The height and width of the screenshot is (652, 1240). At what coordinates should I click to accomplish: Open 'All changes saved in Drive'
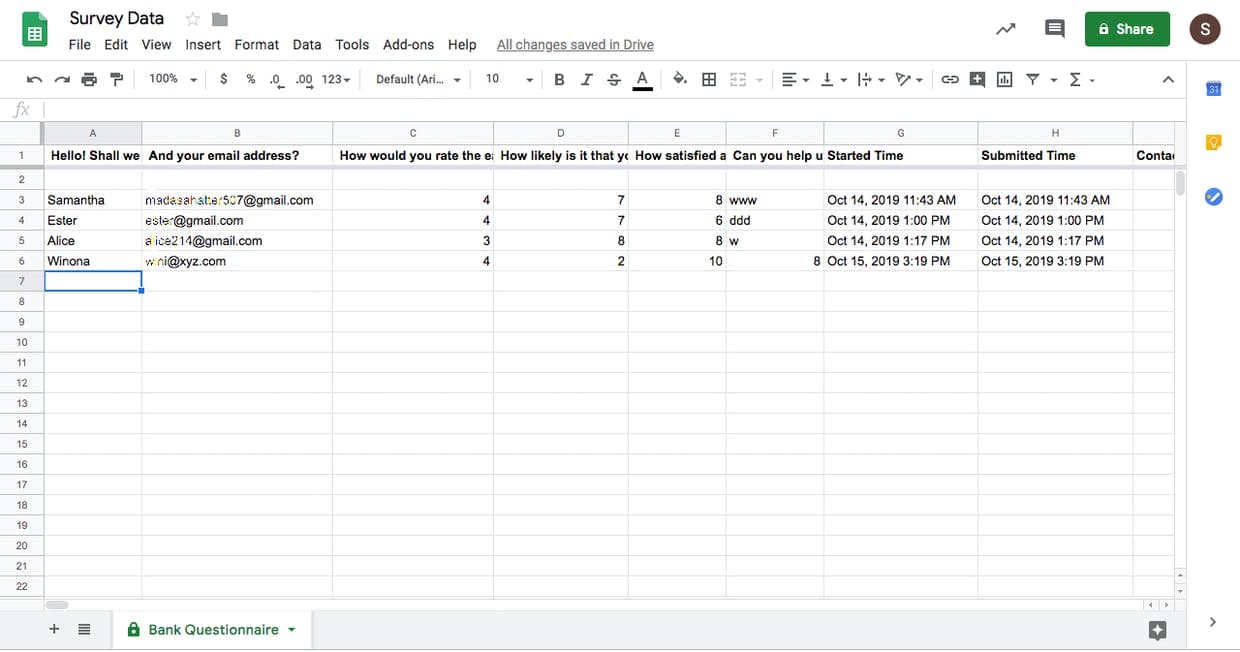575,44
